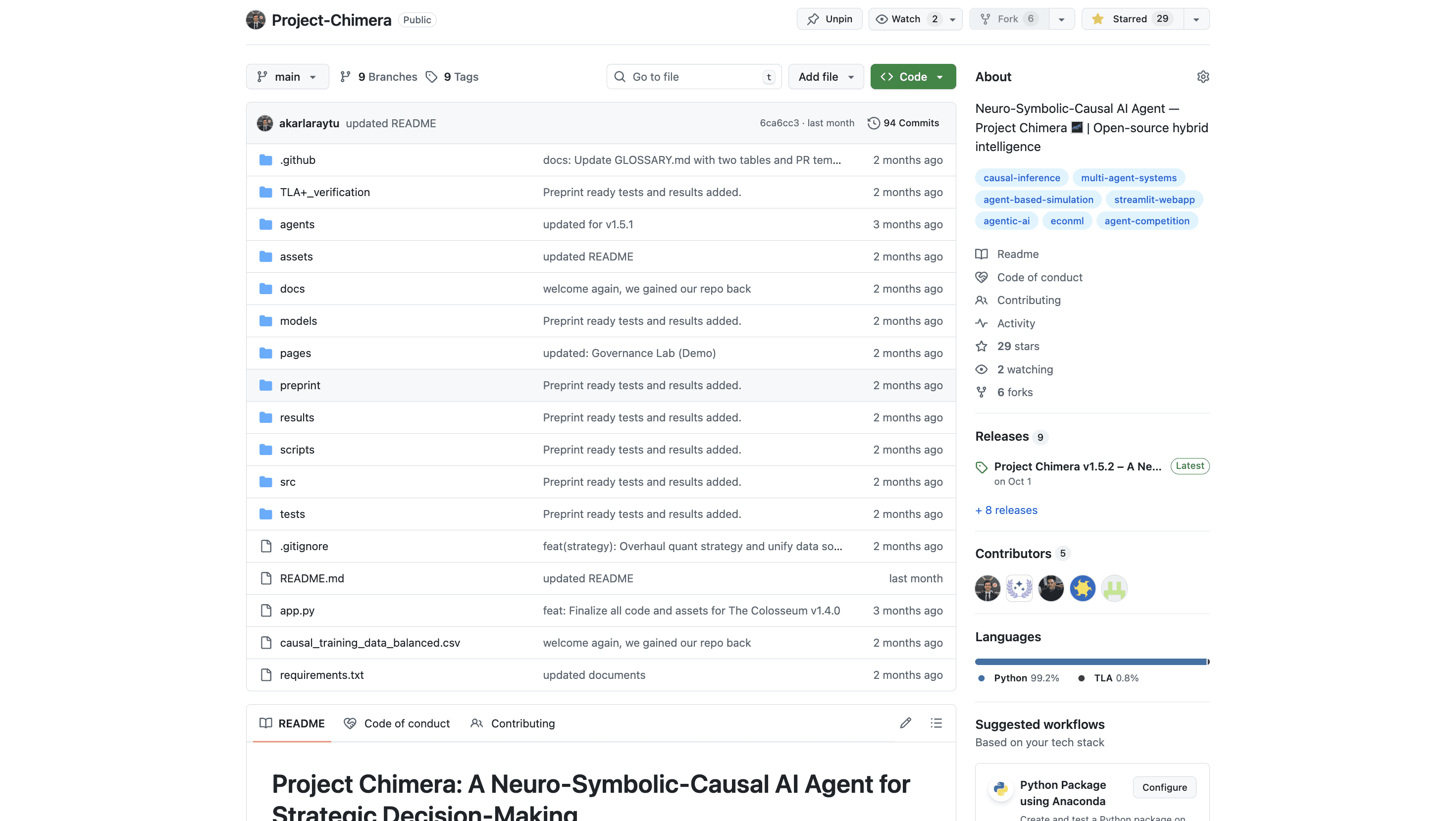Click the Activity pulse icon in About

coord(981,323)
